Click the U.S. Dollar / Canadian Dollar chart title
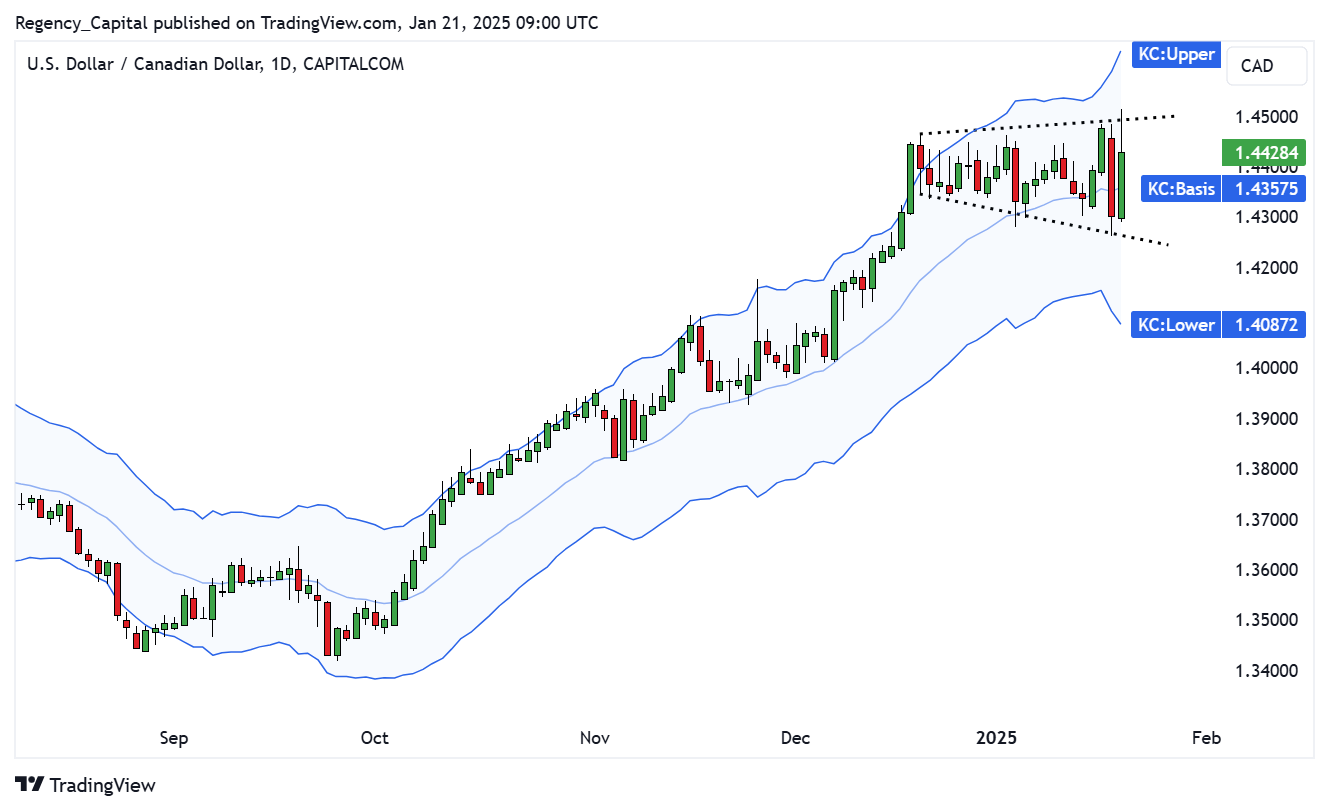This screenshot has height=811, width=1329. [215, 64]
